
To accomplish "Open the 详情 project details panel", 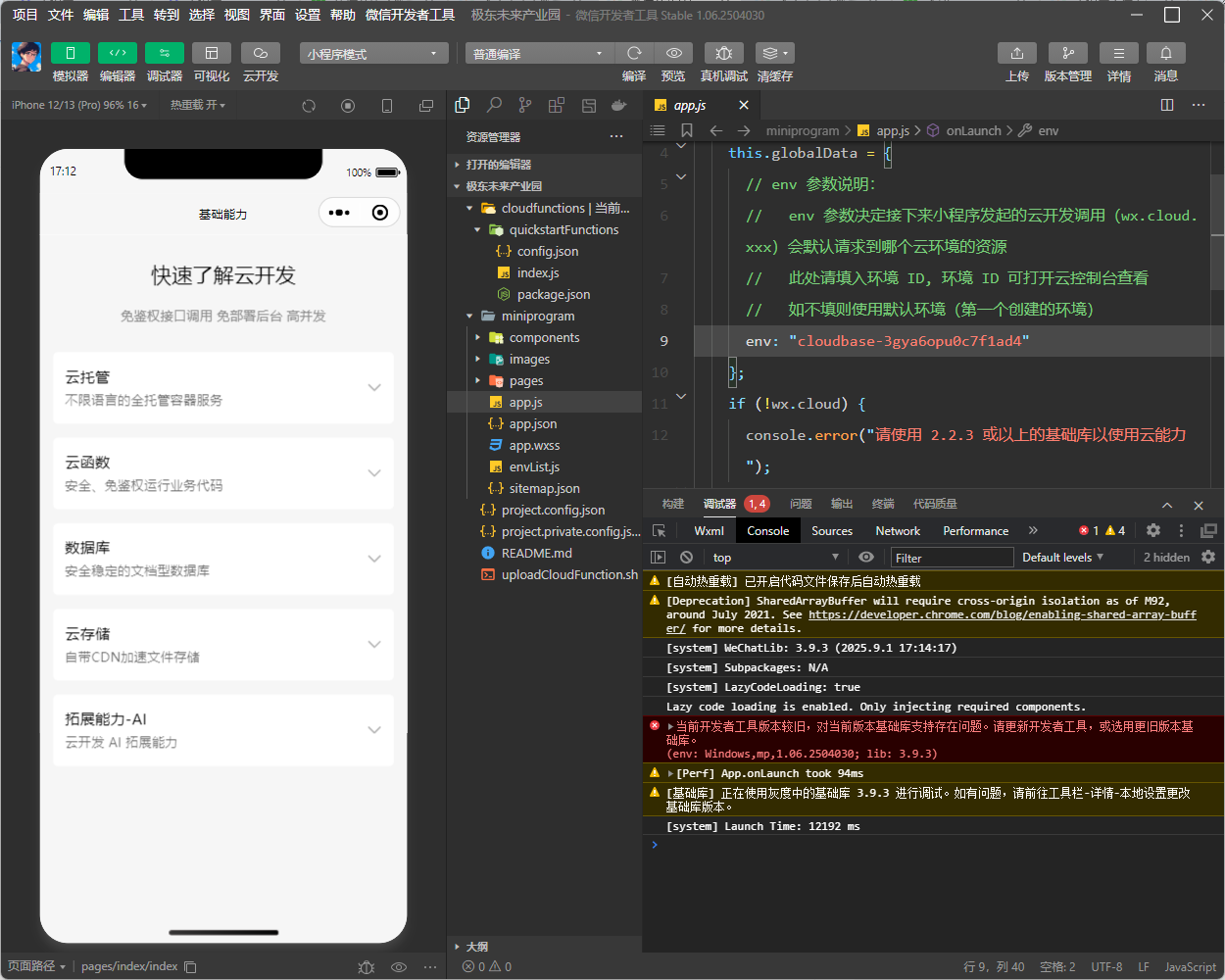I will click(1119, 53).
